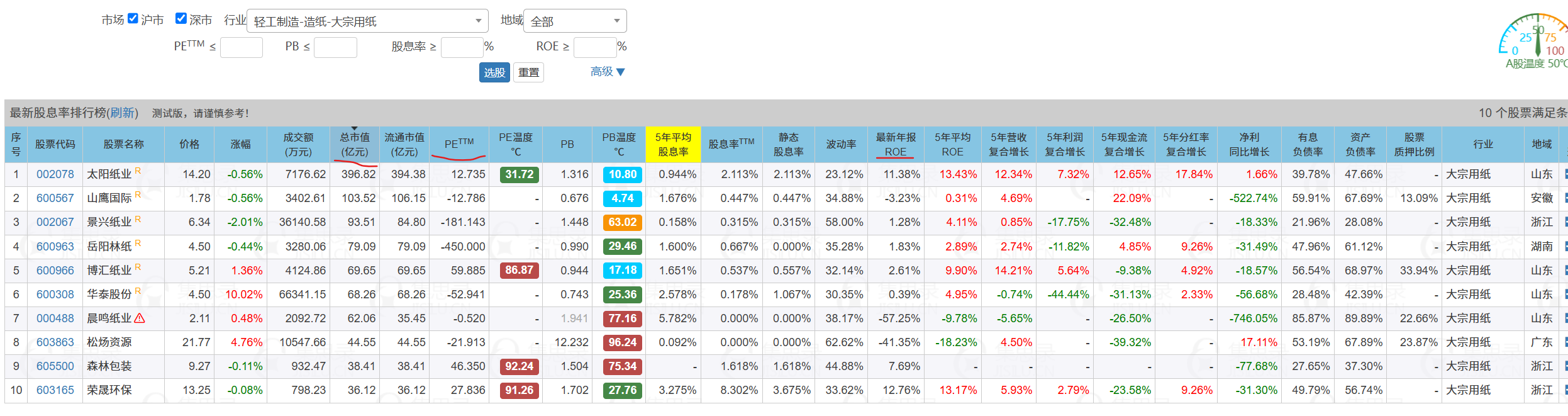Sort by 最新年报 ROE column header
The image size is (1568, 416).
click(895, 145)
